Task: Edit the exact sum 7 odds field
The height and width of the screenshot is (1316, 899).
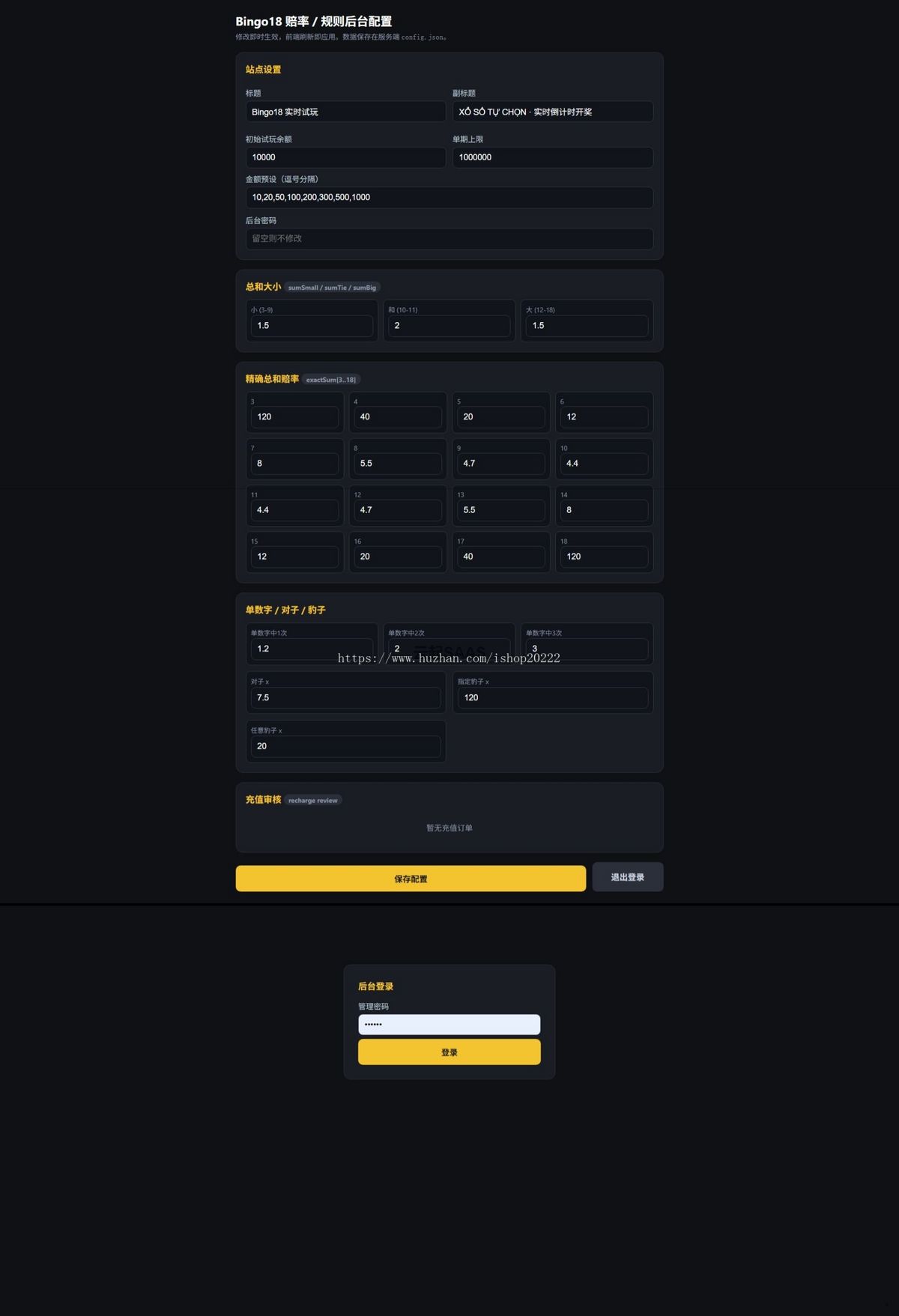Action: pos(294,464)
